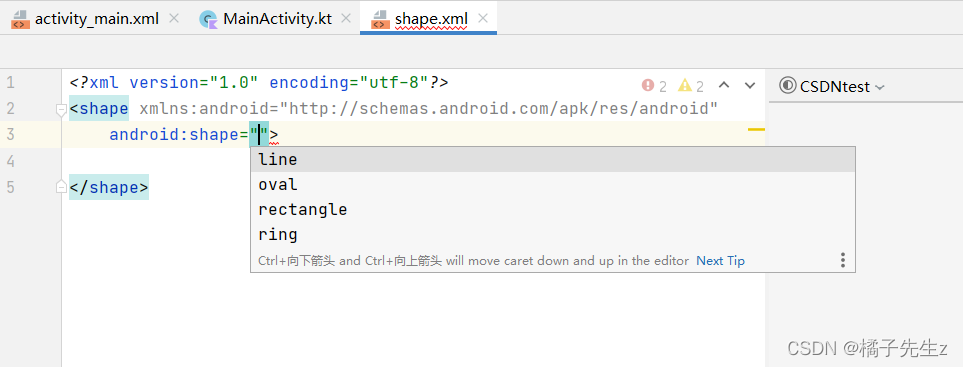Image resolution: width=963 pixels, height=367 pixels.
Task: Close the shape.xml tab
Action: click(x=483, y=18)
